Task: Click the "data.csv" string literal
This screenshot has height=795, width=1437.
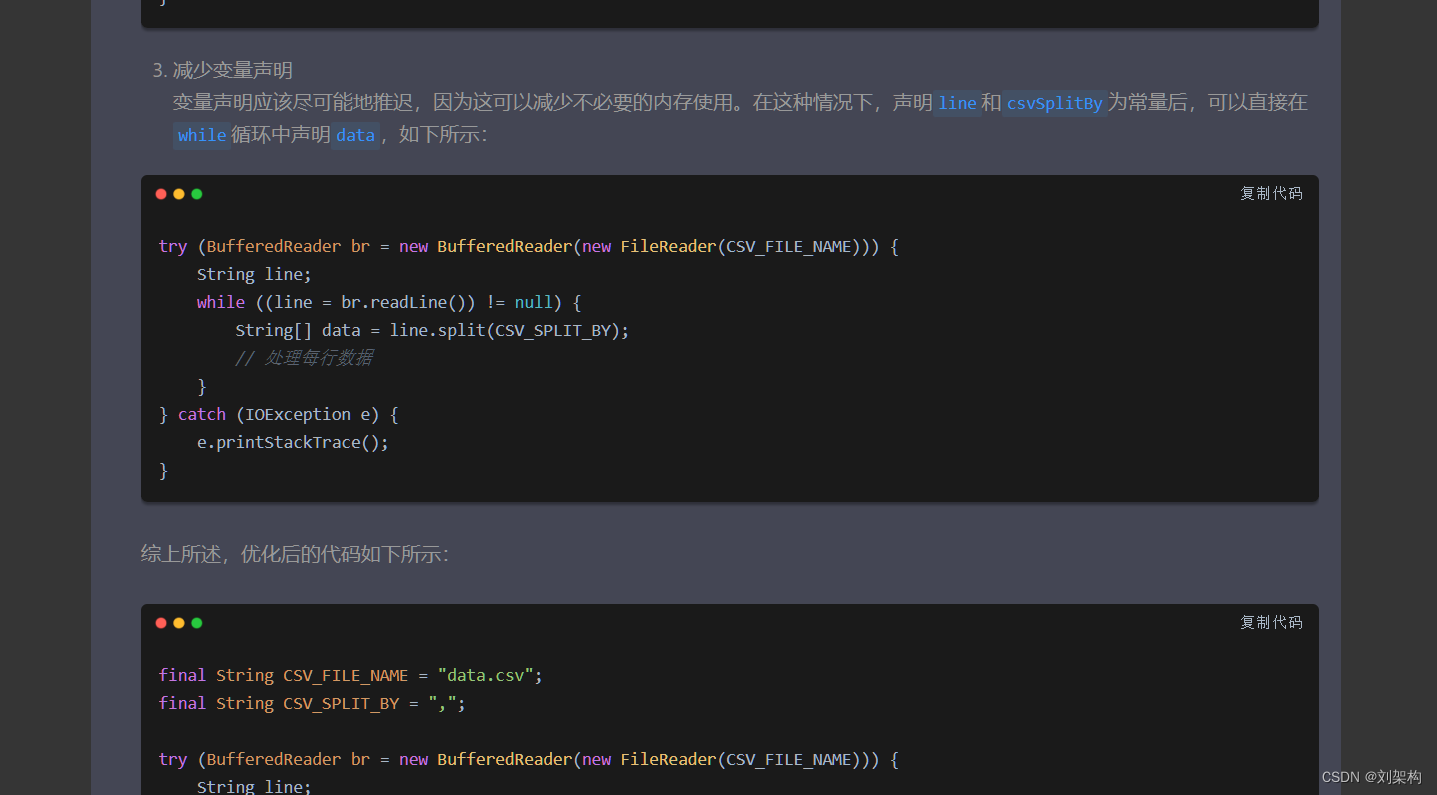Action: [x=485, y=675]
